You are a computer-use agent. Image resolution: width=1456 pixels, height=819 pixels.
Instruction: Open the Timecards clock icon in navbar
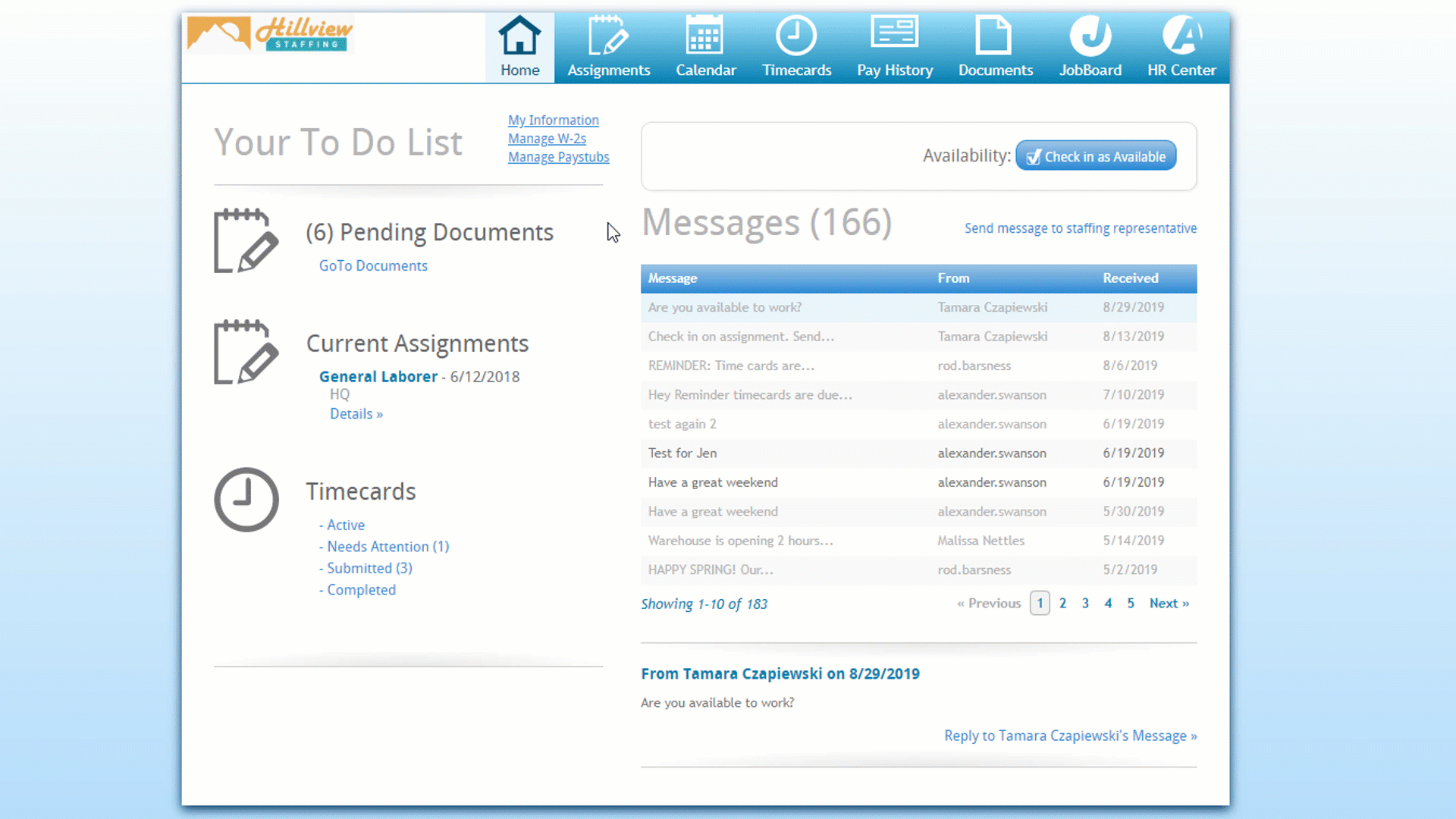pyautogui.click(x=795, y=36)
